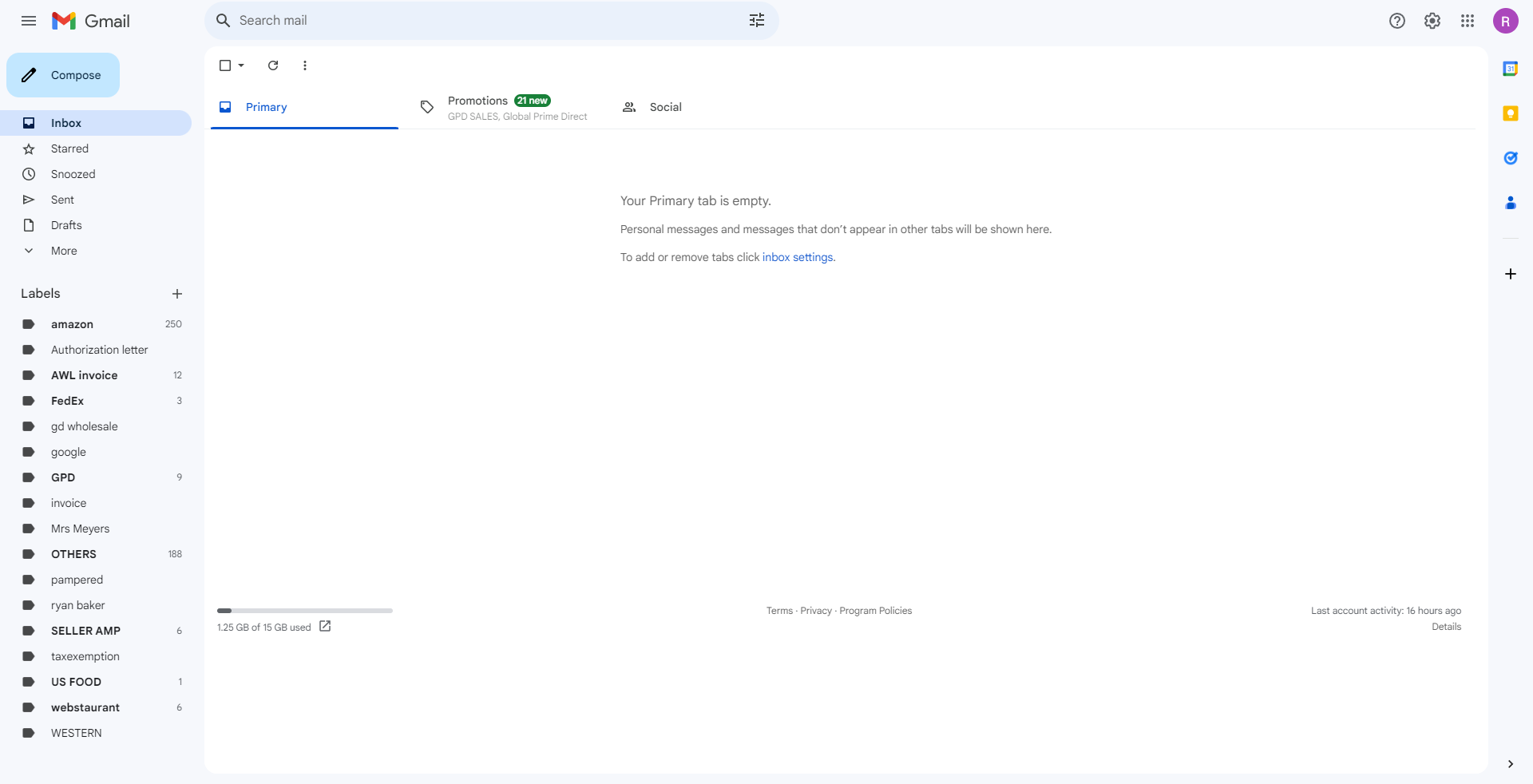Open Google Tasks side panel
The image size is (1533, 784).
[x=1511, y=158]
